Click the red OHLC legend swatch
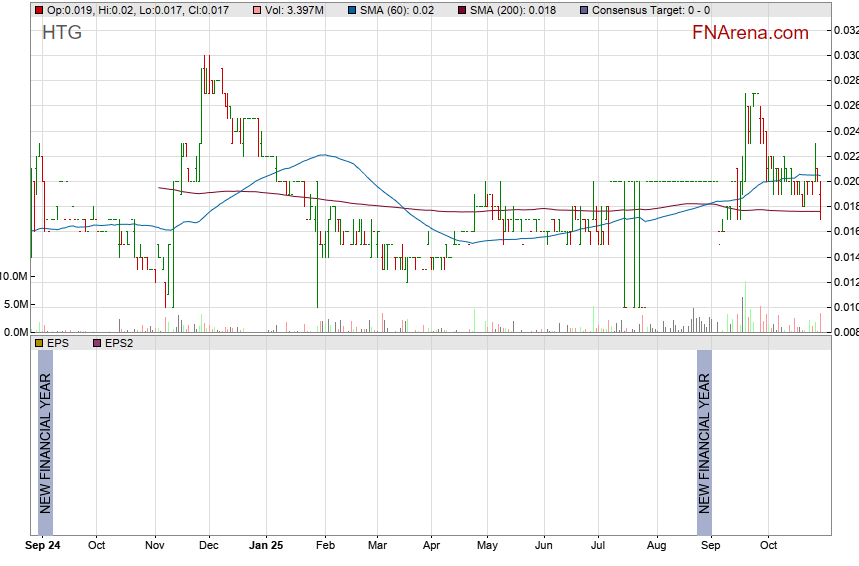This screenshot has width=859, height=566. (x=39, y=10)
